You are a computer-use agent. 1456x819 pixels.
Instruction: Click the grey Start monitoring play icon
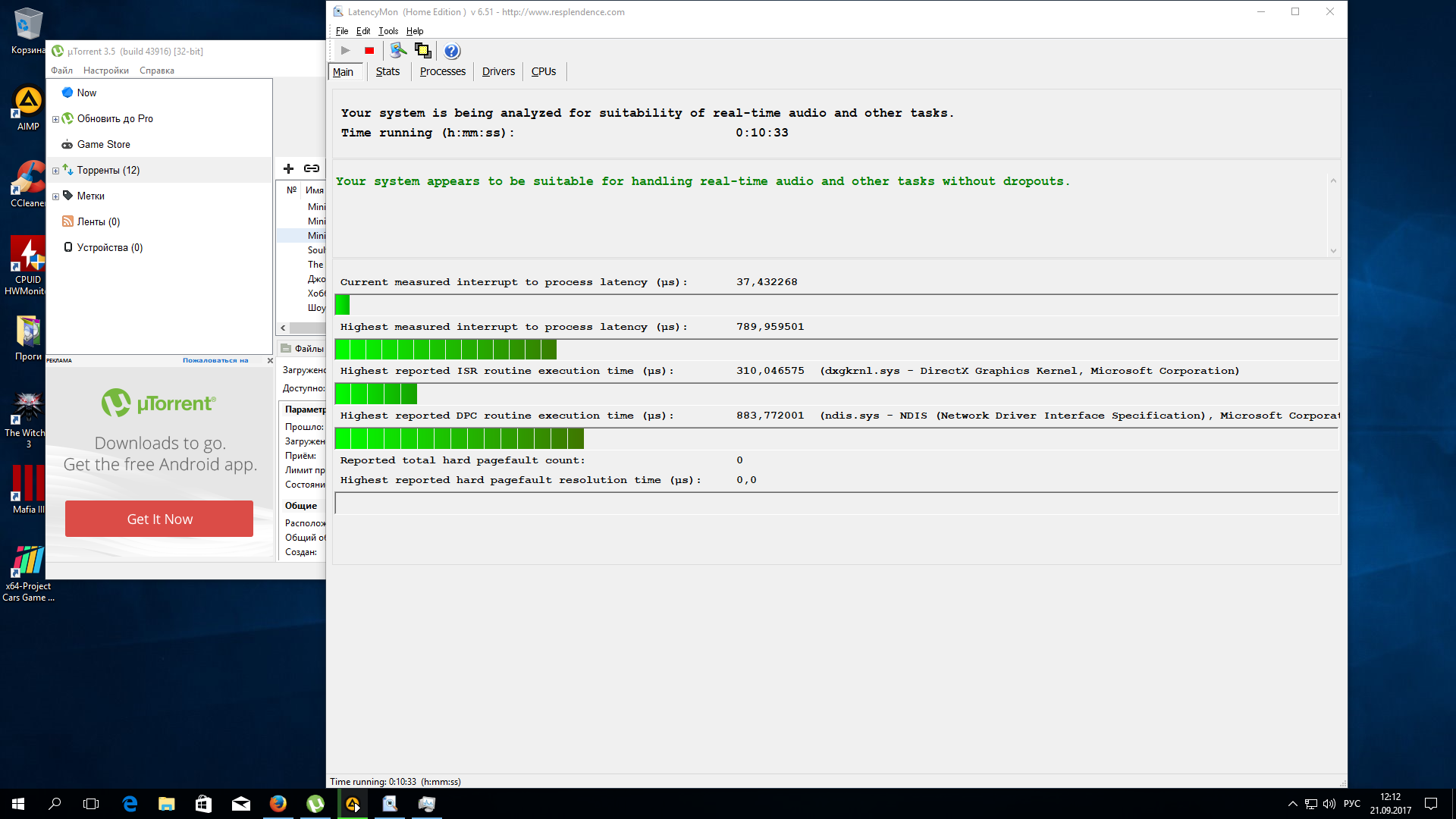[x=346, y=51]
